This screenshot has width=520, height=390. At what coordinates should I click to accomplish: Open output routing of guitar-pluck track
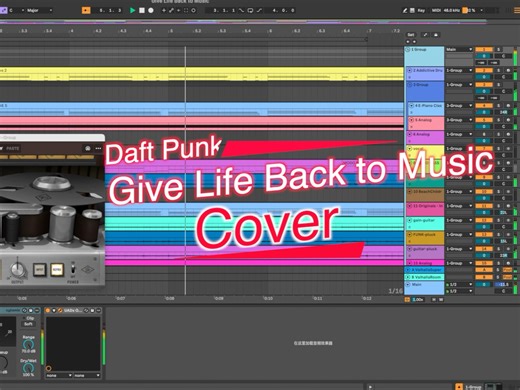459,249
